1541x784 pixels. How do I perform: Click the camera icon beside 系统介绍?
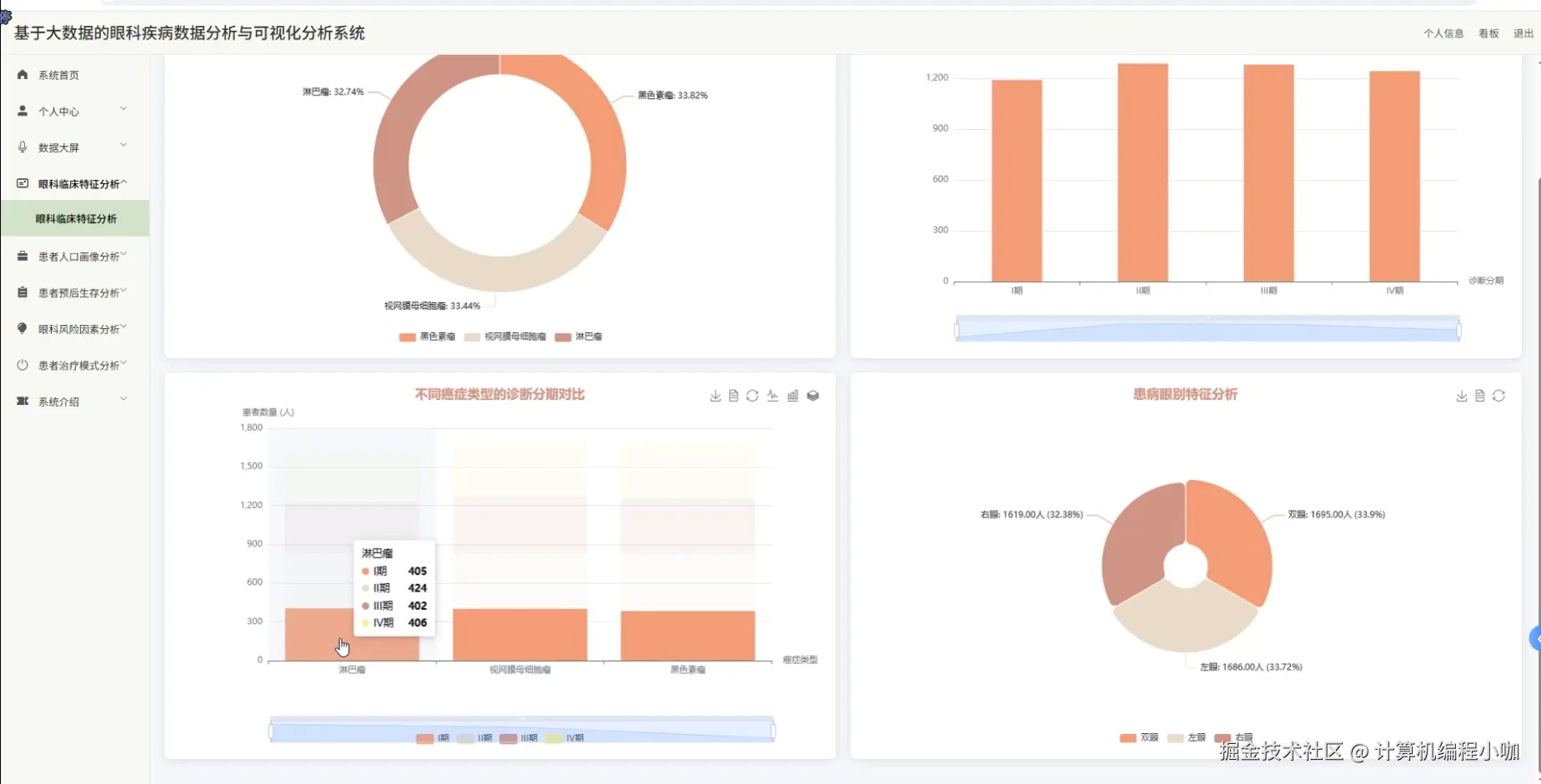23,401
